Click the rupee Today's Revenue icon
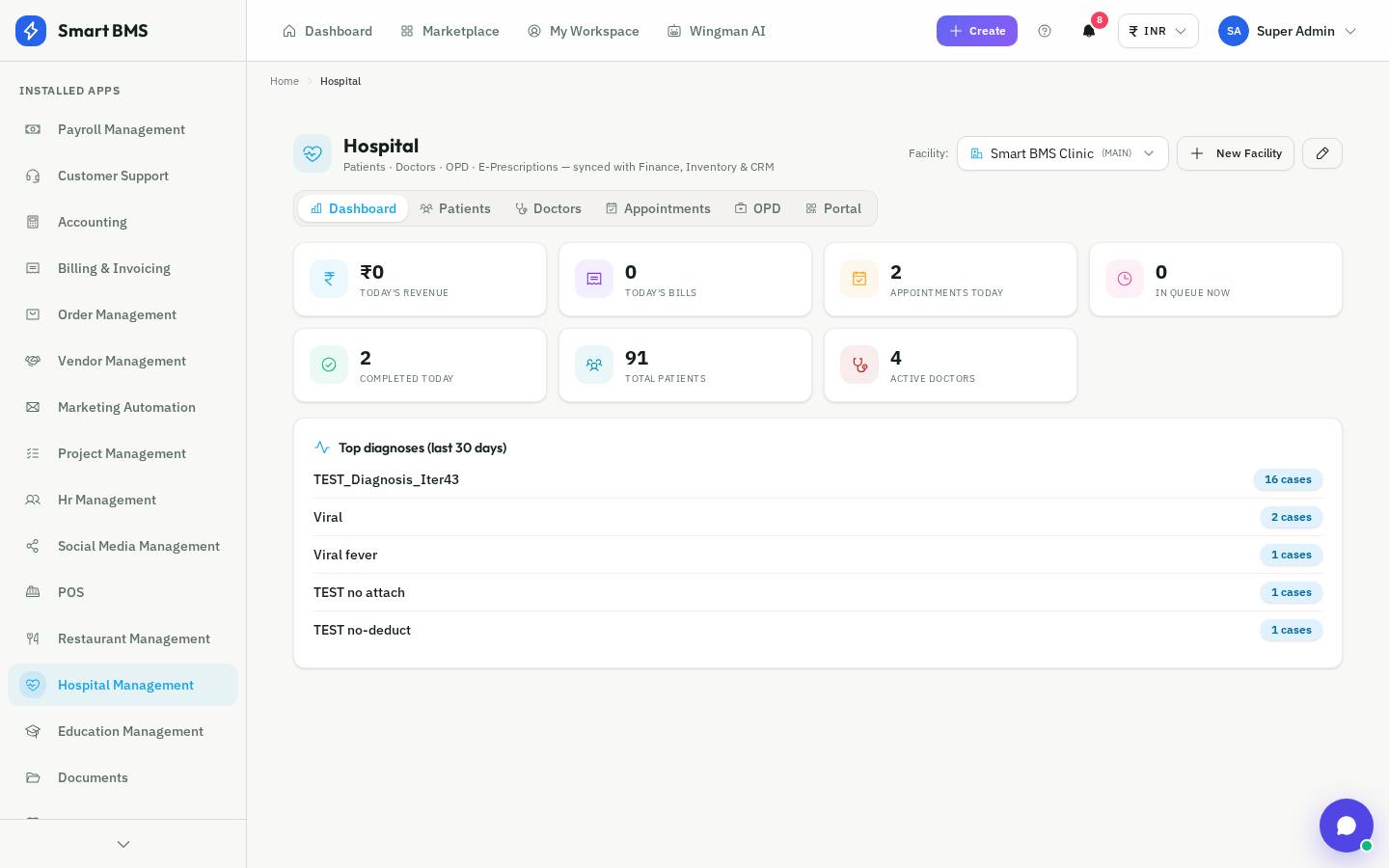Viewport: 1389px width, 868px height. pyautogui.click(x=329, y=279)
